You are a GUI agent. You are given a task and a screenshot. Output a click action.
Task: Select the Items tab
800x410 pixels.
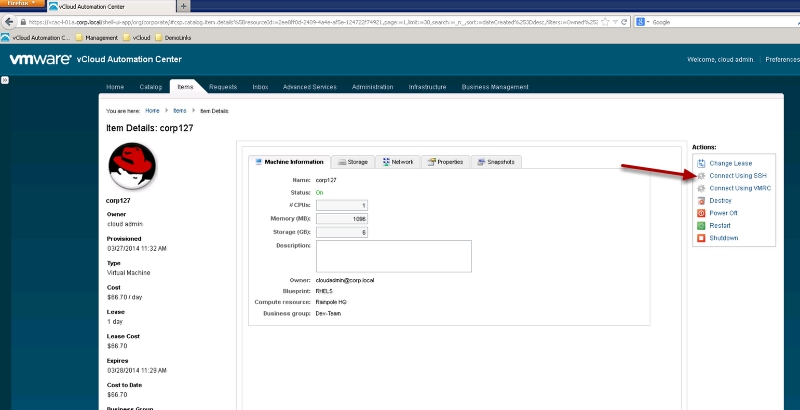[185, 87]
